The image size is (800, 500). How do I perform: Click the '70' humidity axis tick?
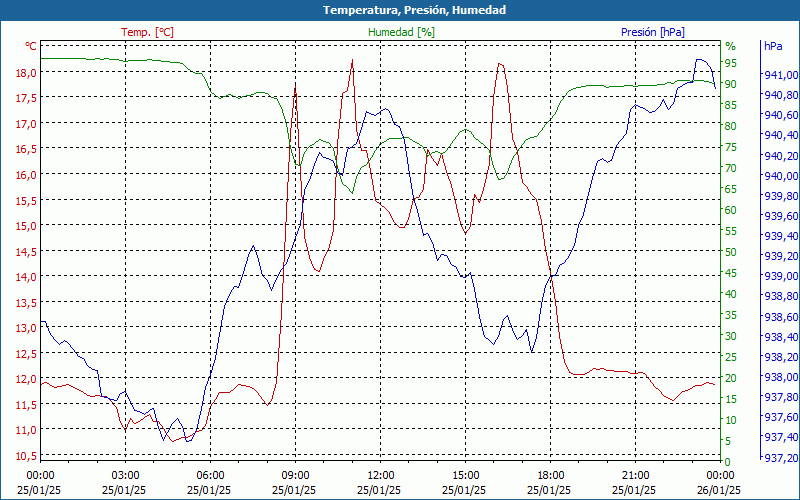731,168
